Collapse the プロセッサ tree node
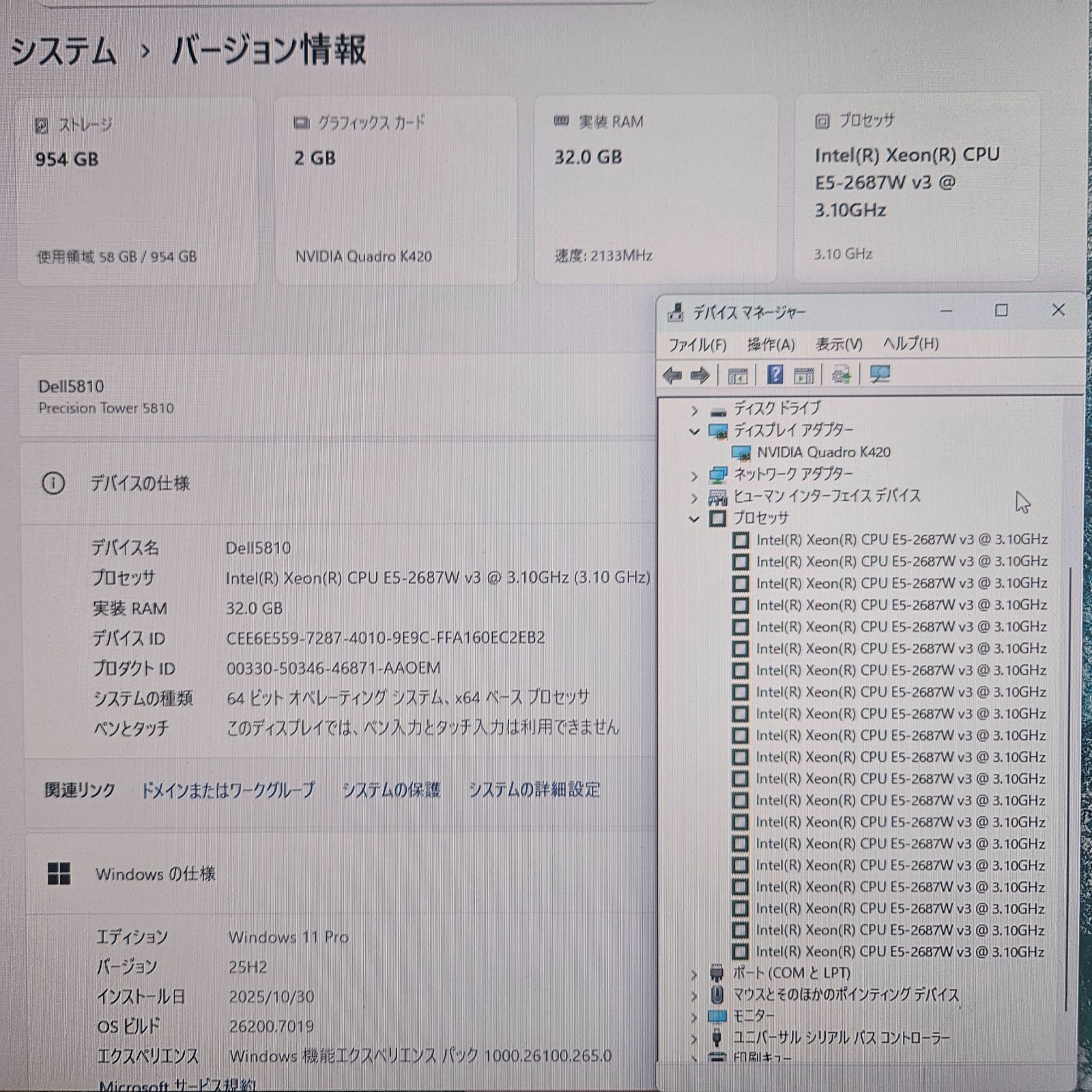The image size is (1092, 1092). pyautogui.click(x=694, y=519)
